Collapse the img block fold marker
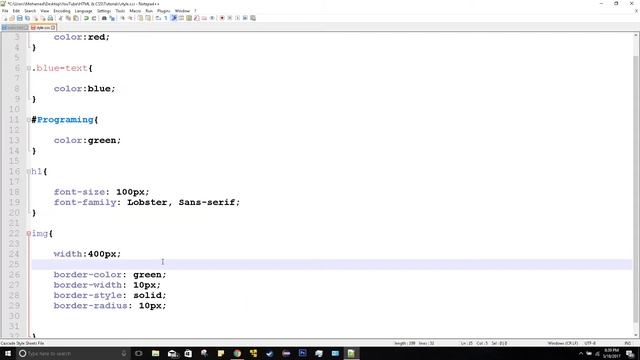This screenshot has height=360, width=640. click(29, 233)
